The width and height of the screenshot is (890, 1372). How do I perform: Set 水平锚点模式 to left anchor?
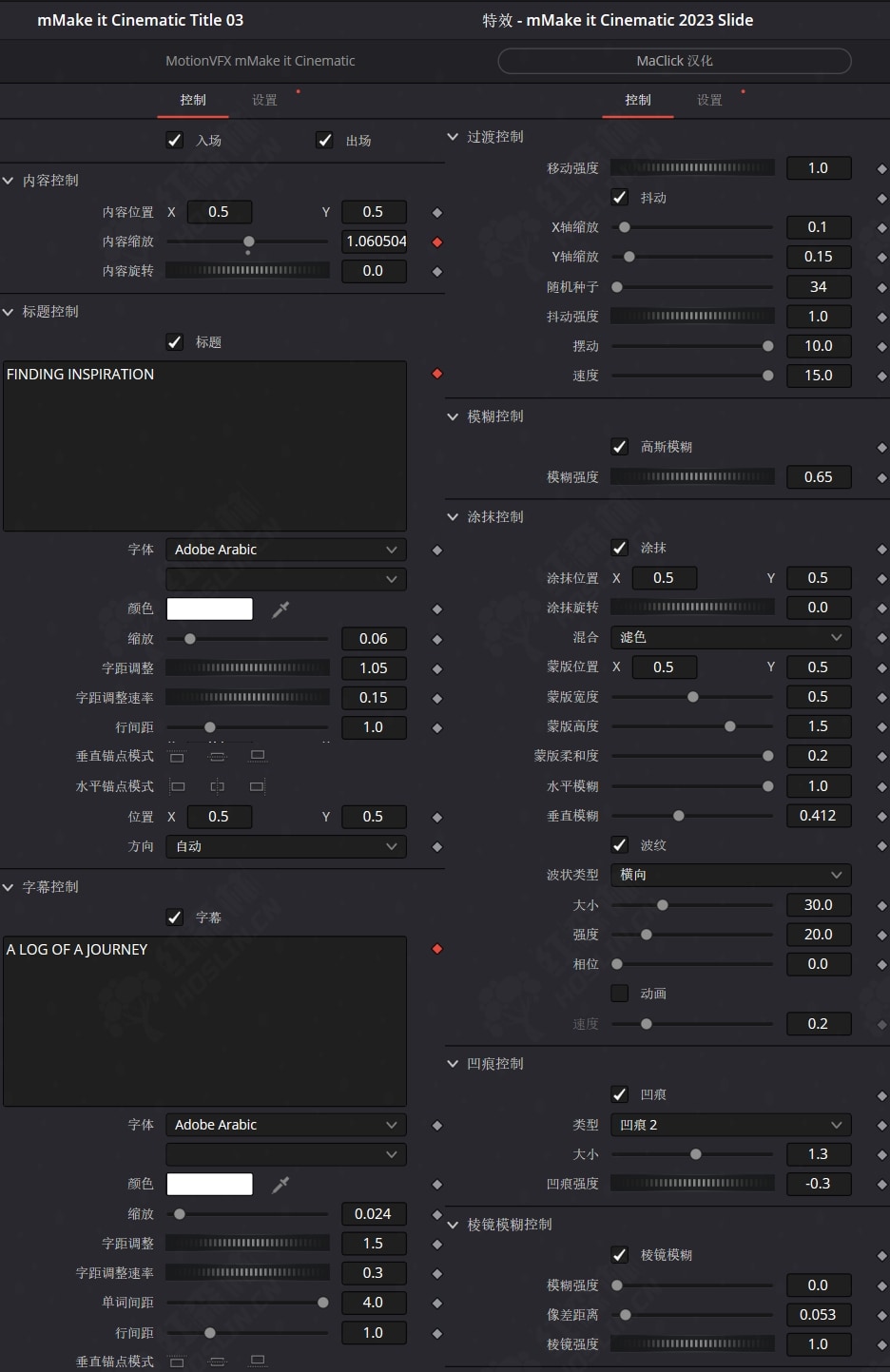tap(177, 786)
